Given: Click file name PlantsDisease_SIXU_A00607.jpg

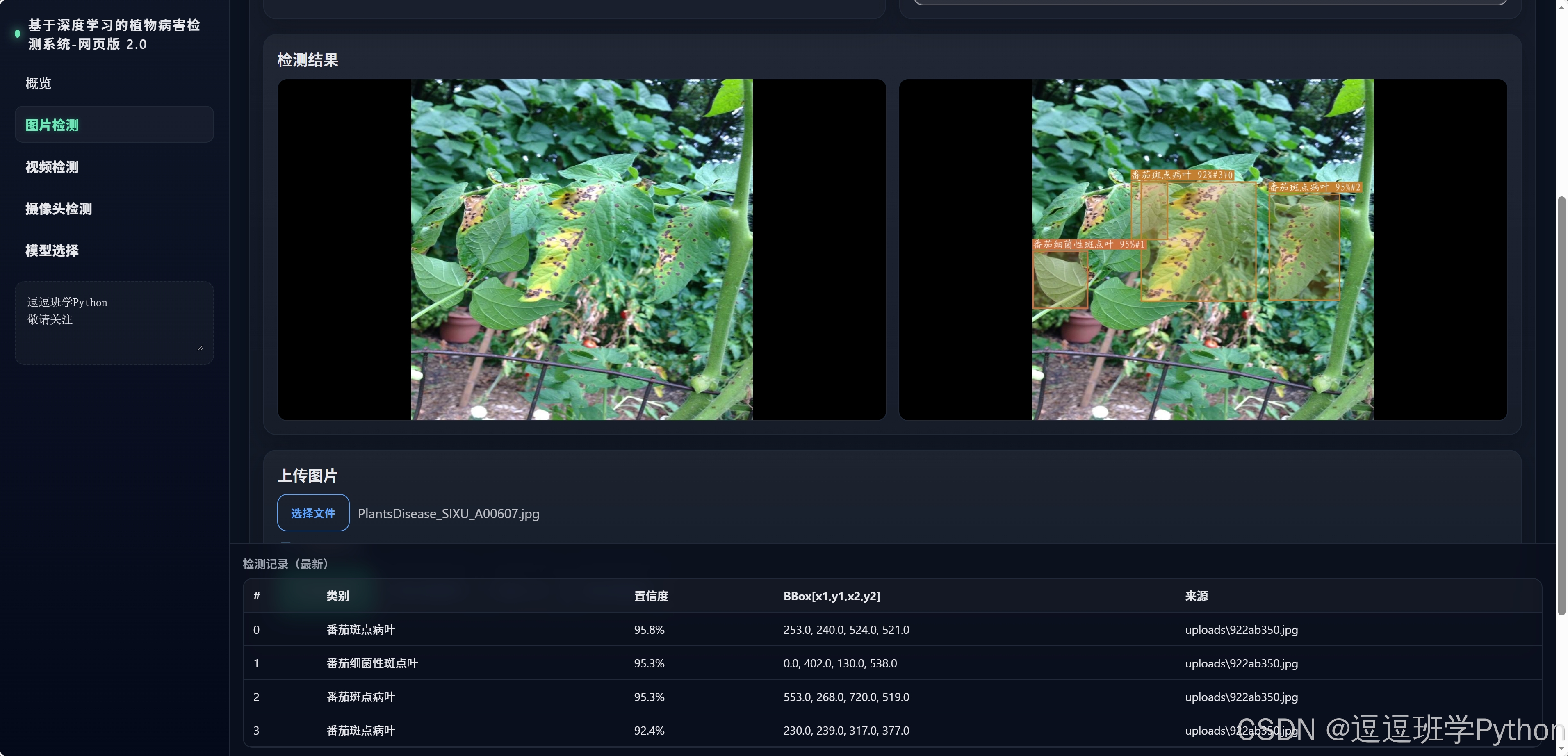Looking at the screenshot, I should (449, 513).
